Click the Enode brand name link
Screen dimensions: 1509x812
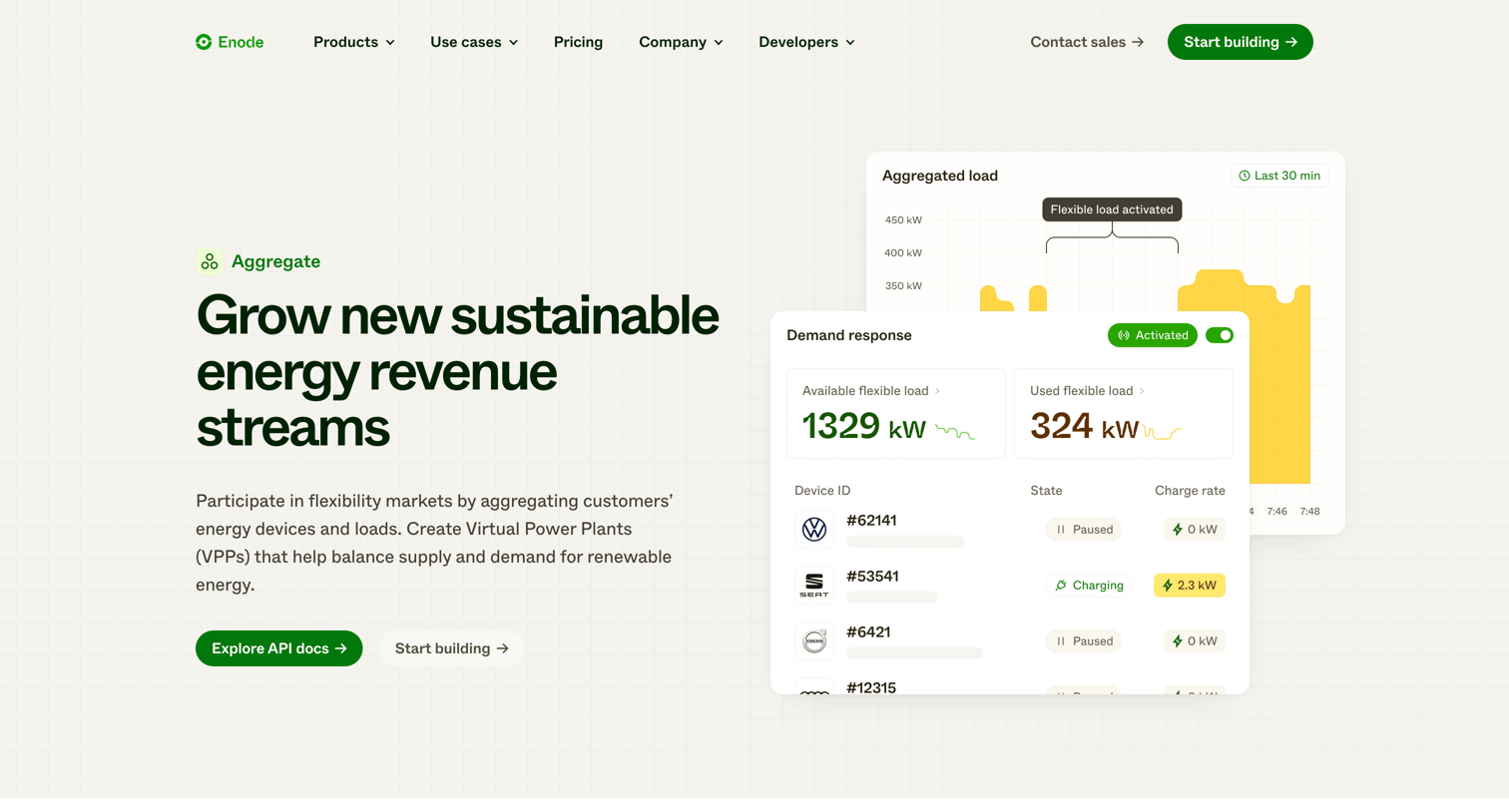[x=241, y=42]
